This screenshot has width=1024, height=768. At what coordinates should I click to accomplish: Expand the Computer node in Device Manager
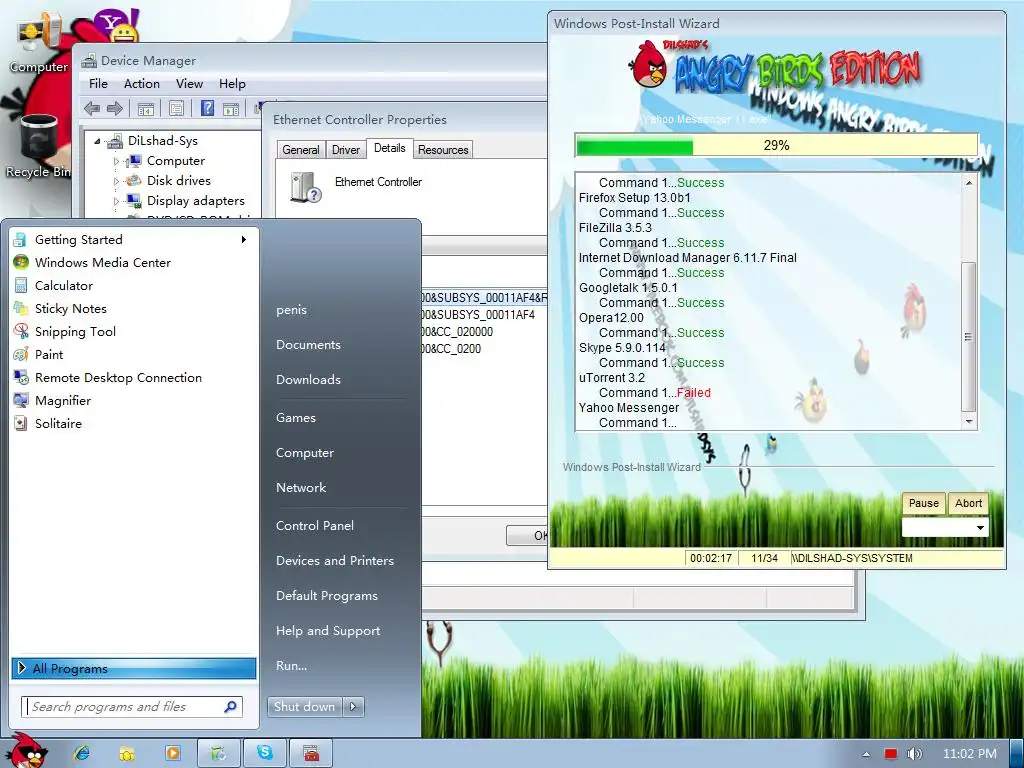coord(116,161)
